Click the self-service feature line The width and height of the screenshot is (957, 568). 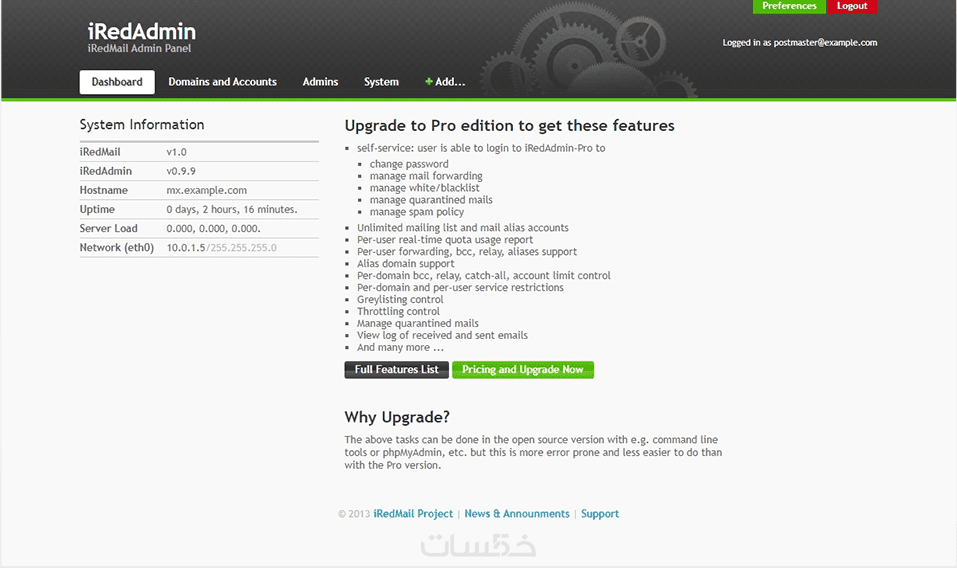click(481, 148)
